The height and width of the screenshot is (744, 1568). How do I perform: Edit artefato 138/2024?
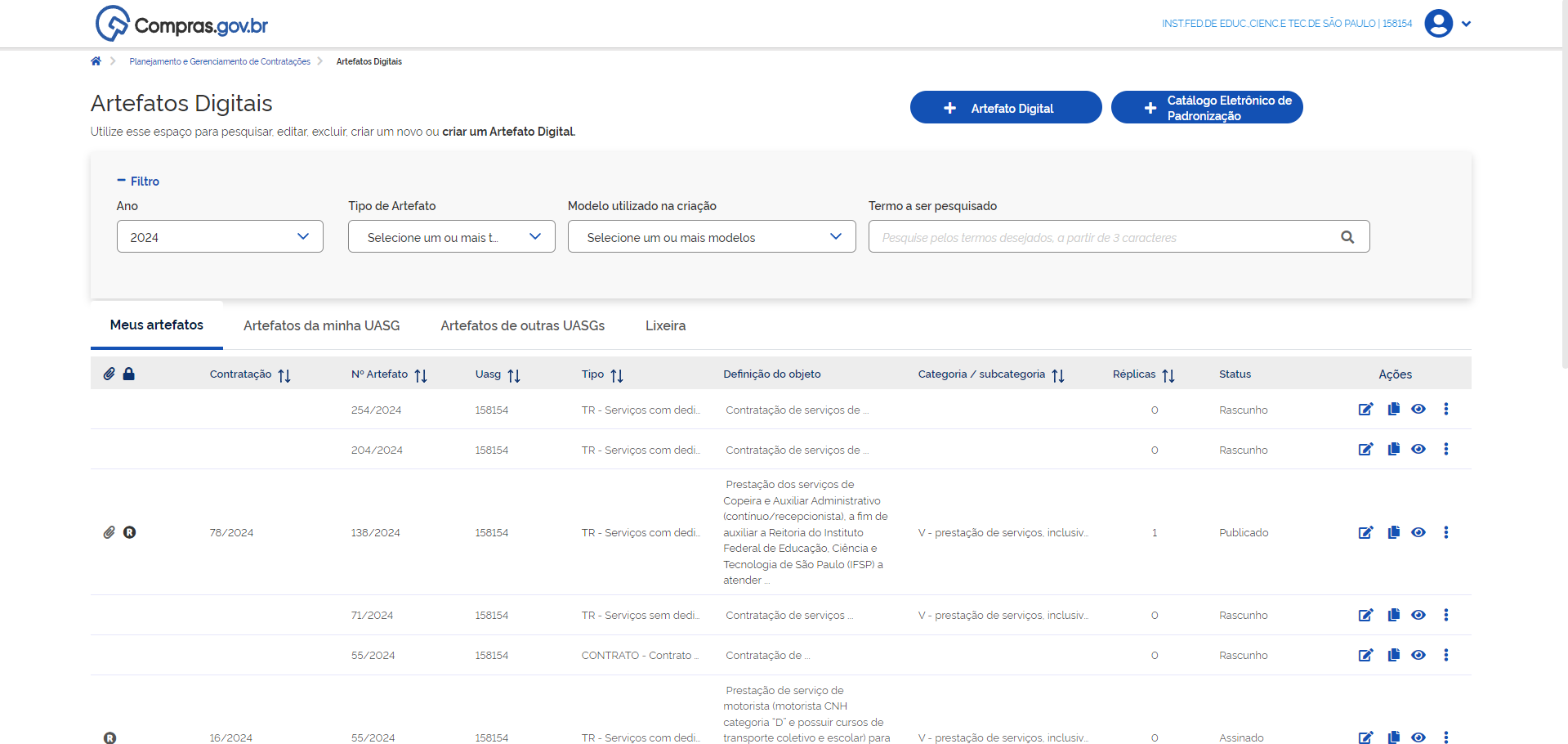pos(1366,532)
